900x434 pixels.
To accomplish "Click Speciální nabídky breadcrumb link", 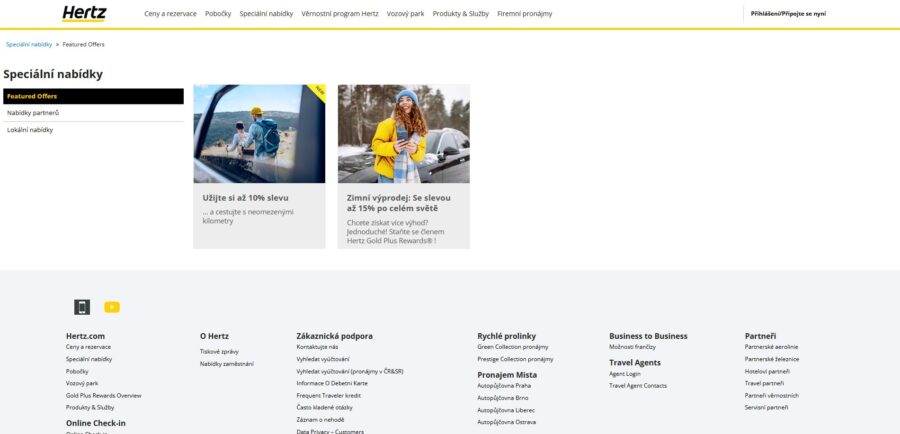I will (x=29, y=44).
